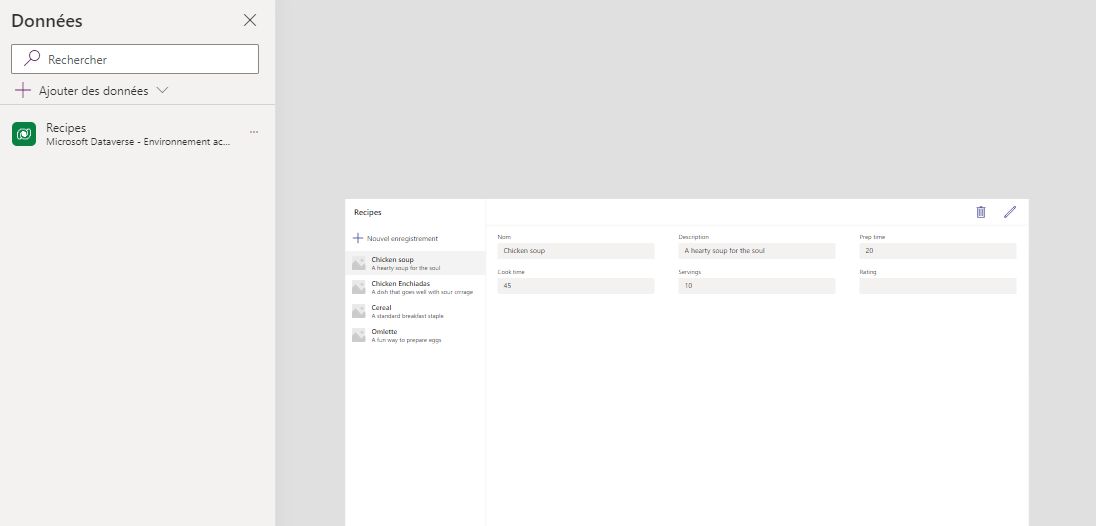Click Ajouter des données label

[94, 91]
